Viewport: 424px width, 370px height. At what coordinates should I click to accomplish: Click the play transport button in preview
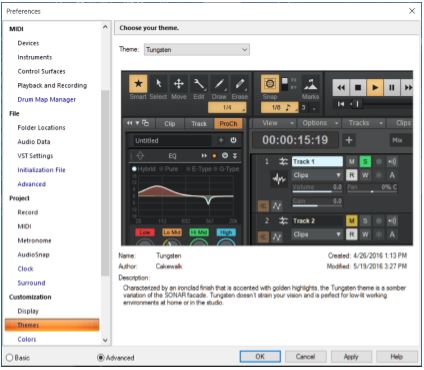click(x=375, y=88)
